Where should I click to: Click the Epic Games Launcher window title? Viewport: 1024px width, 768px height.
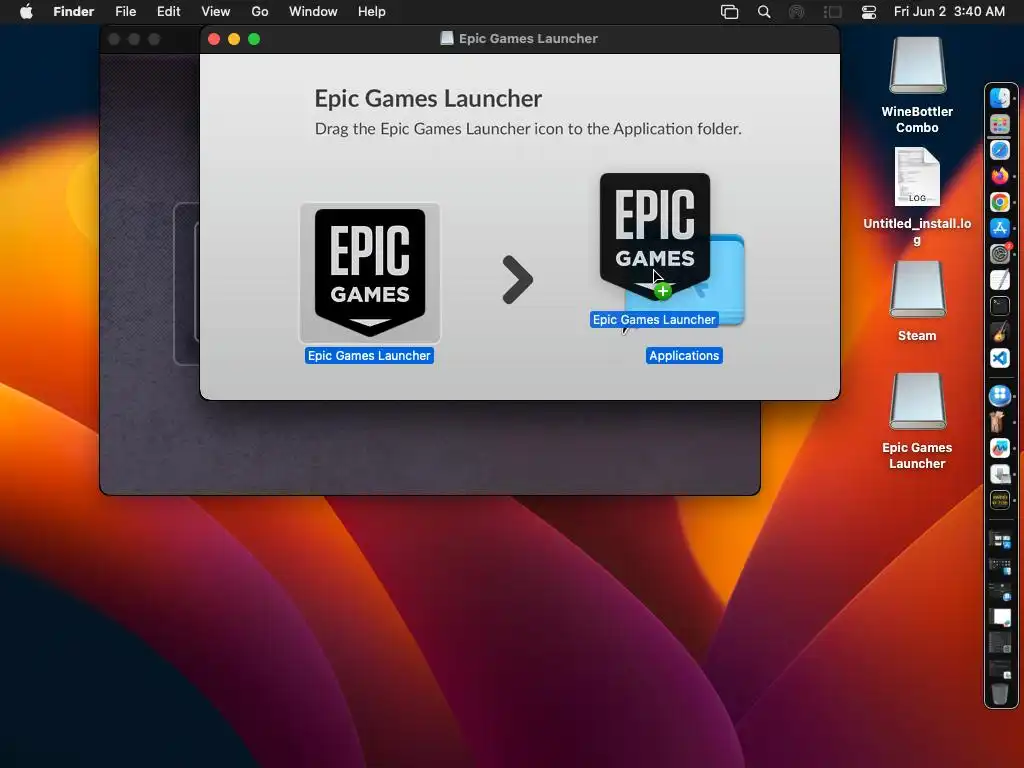[528, 39]
